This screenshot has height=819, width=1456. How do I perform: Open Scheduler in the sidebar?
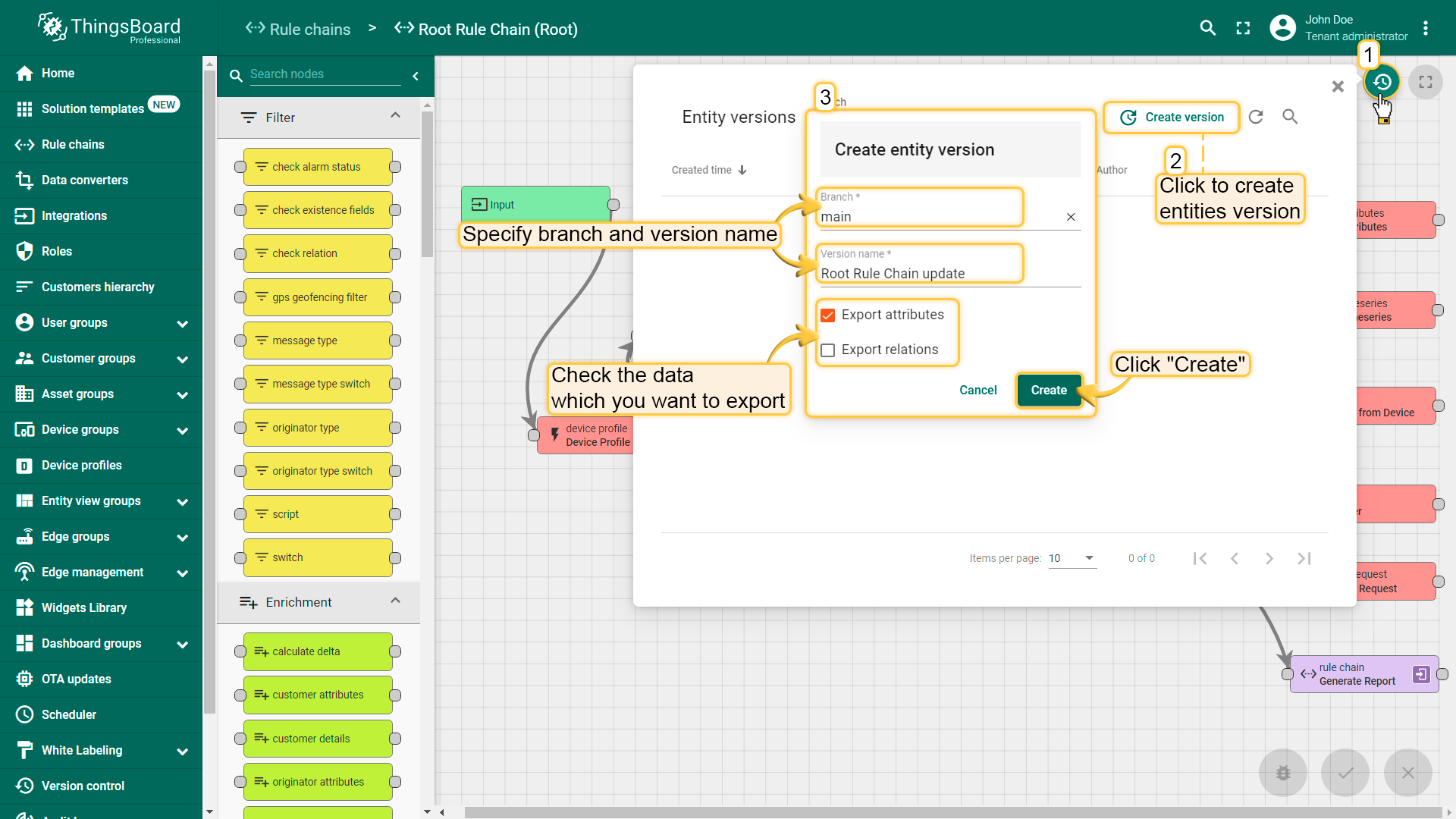coord(102,714)
